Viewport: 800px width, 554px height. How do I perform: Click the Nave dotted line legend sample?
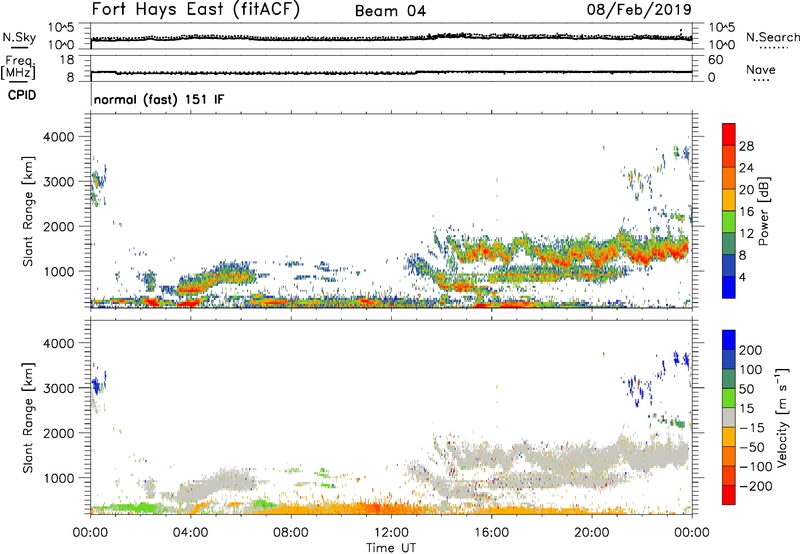point(761,81)
